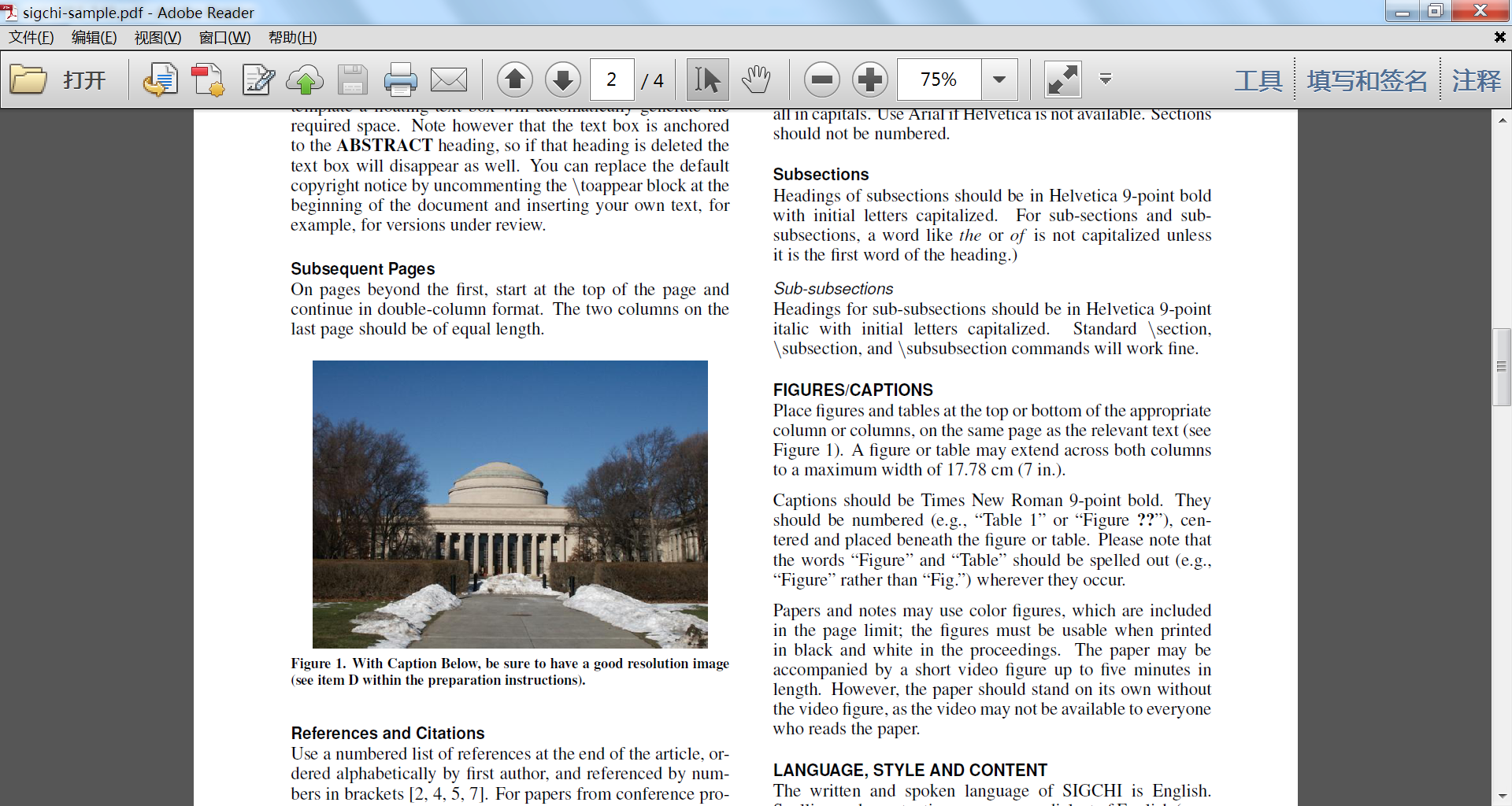The height and width of the screenshot is (806, 1512).
Task: Open the 帮助(H) menu
Action: pos(292,38)
